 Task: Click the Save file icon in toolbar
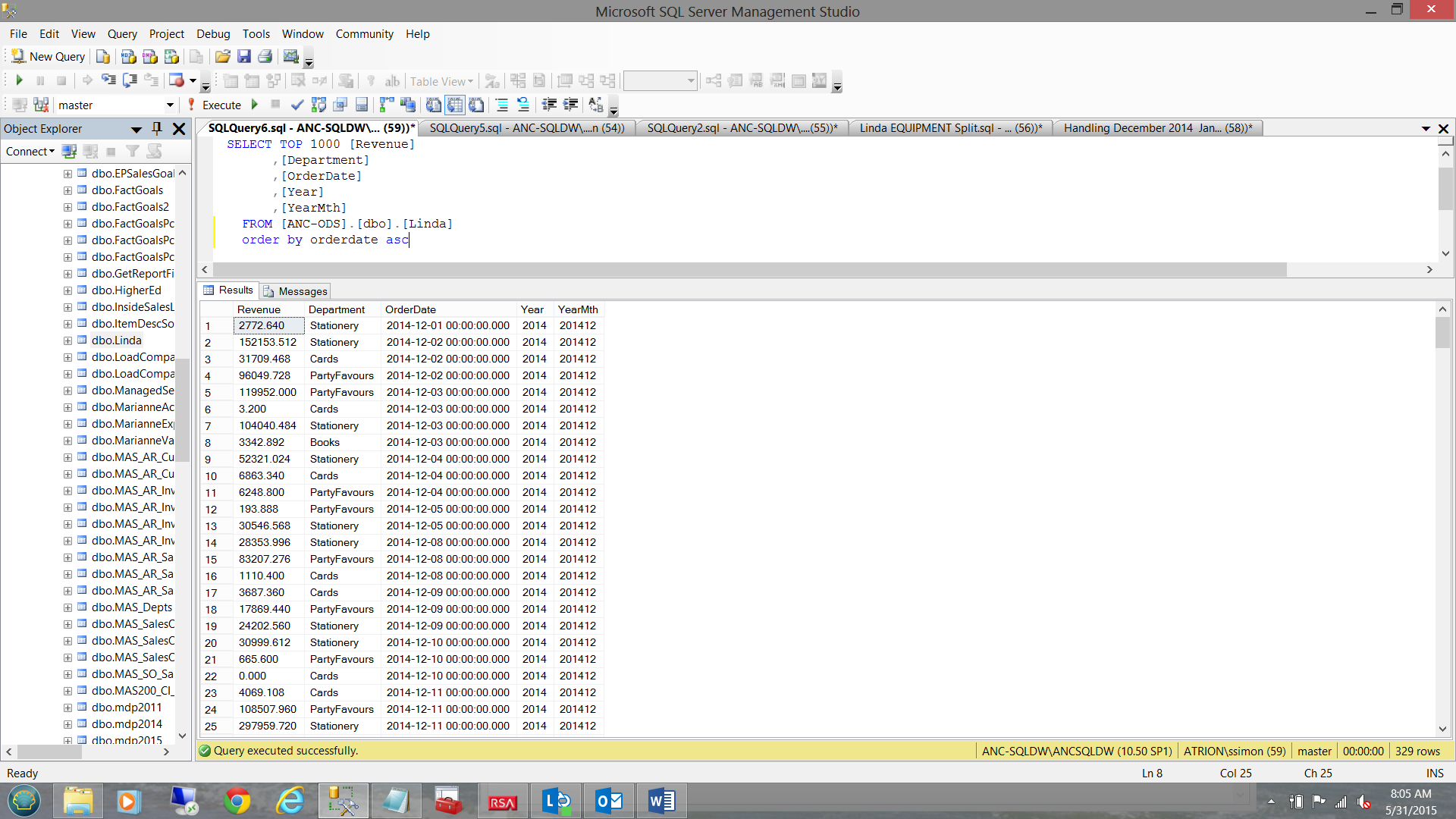click(x=243, y=57)
